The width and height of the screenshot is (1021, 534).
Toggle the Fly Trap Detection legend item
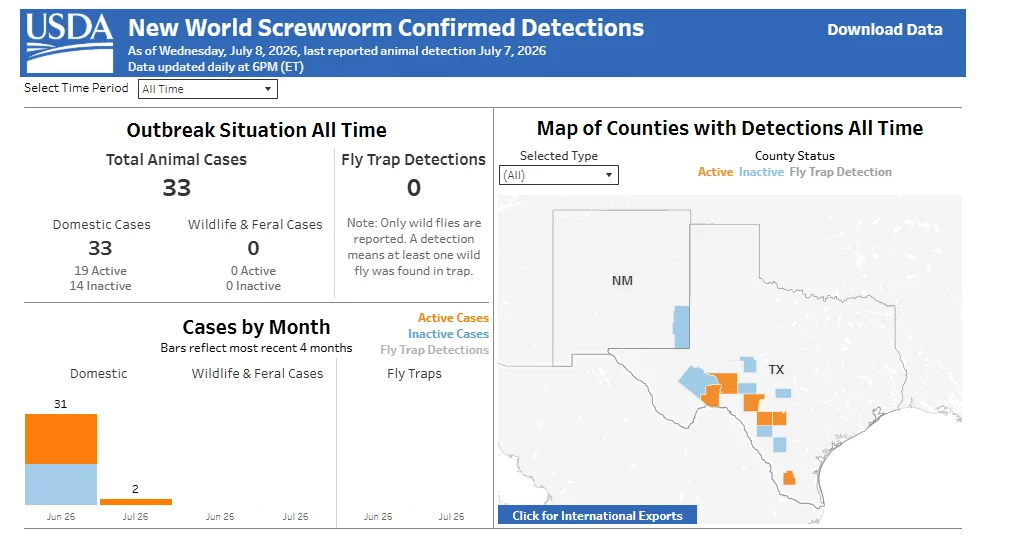[x=841, y=172]
